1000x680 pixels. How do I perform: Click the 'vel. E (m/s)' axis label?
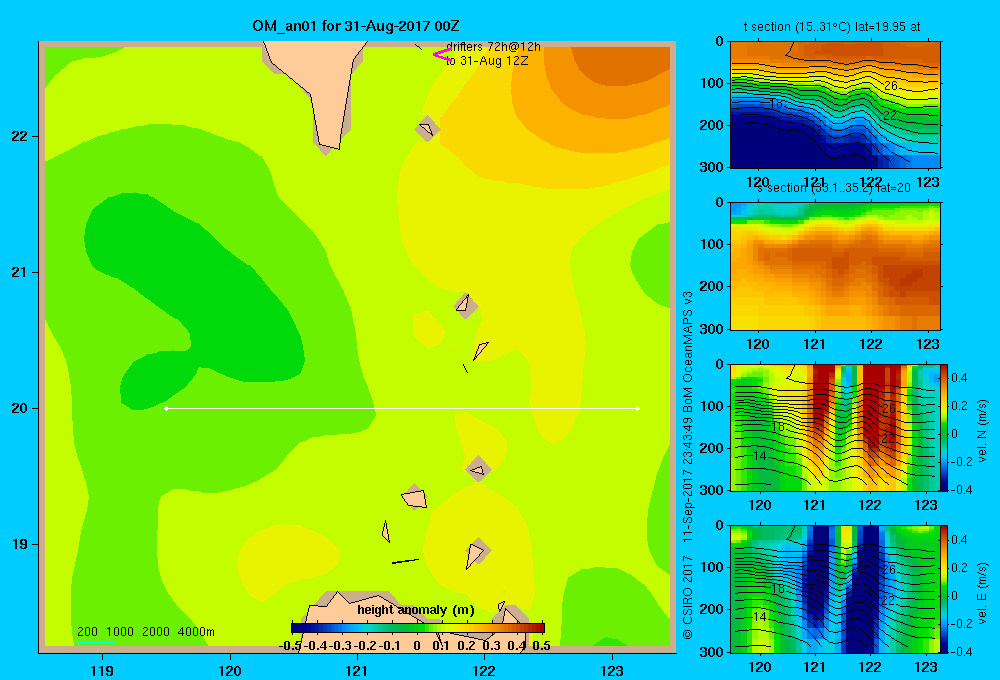[983, 592]
